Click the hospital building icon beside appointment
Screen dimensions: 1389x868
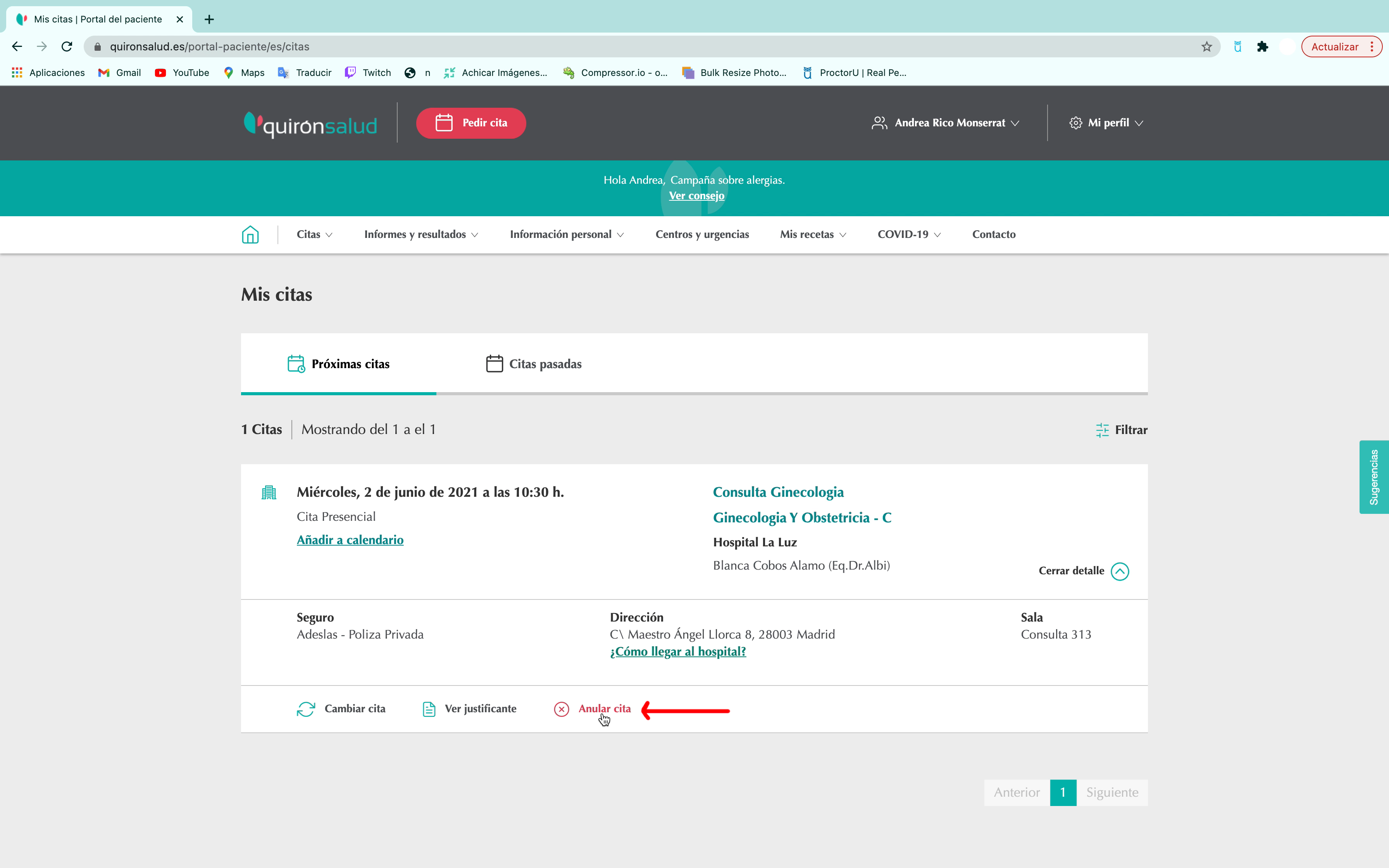point(269,493)
